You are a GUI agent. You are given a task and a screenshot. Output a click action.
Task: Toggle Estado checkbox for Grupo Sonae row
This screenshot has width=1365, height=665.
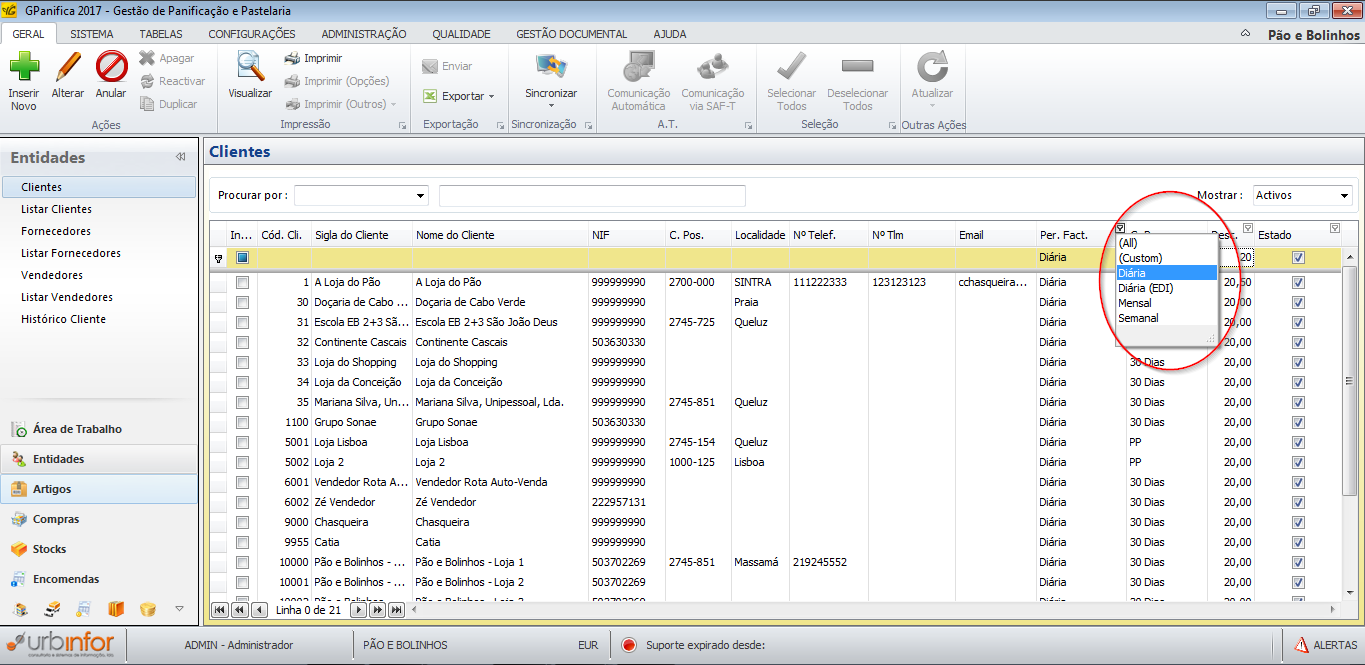[x=1298, y=423]
